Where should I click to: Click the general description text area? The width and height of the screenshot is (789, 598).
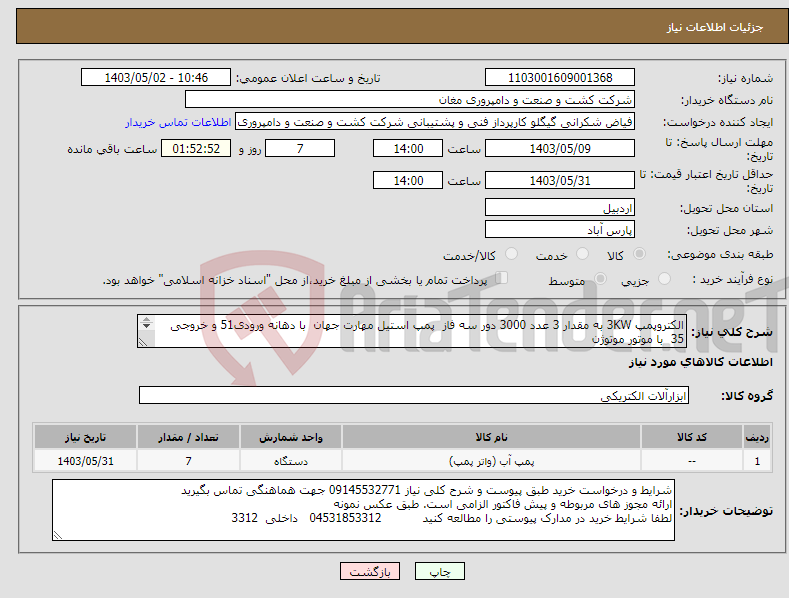click(x=412, y=331)
